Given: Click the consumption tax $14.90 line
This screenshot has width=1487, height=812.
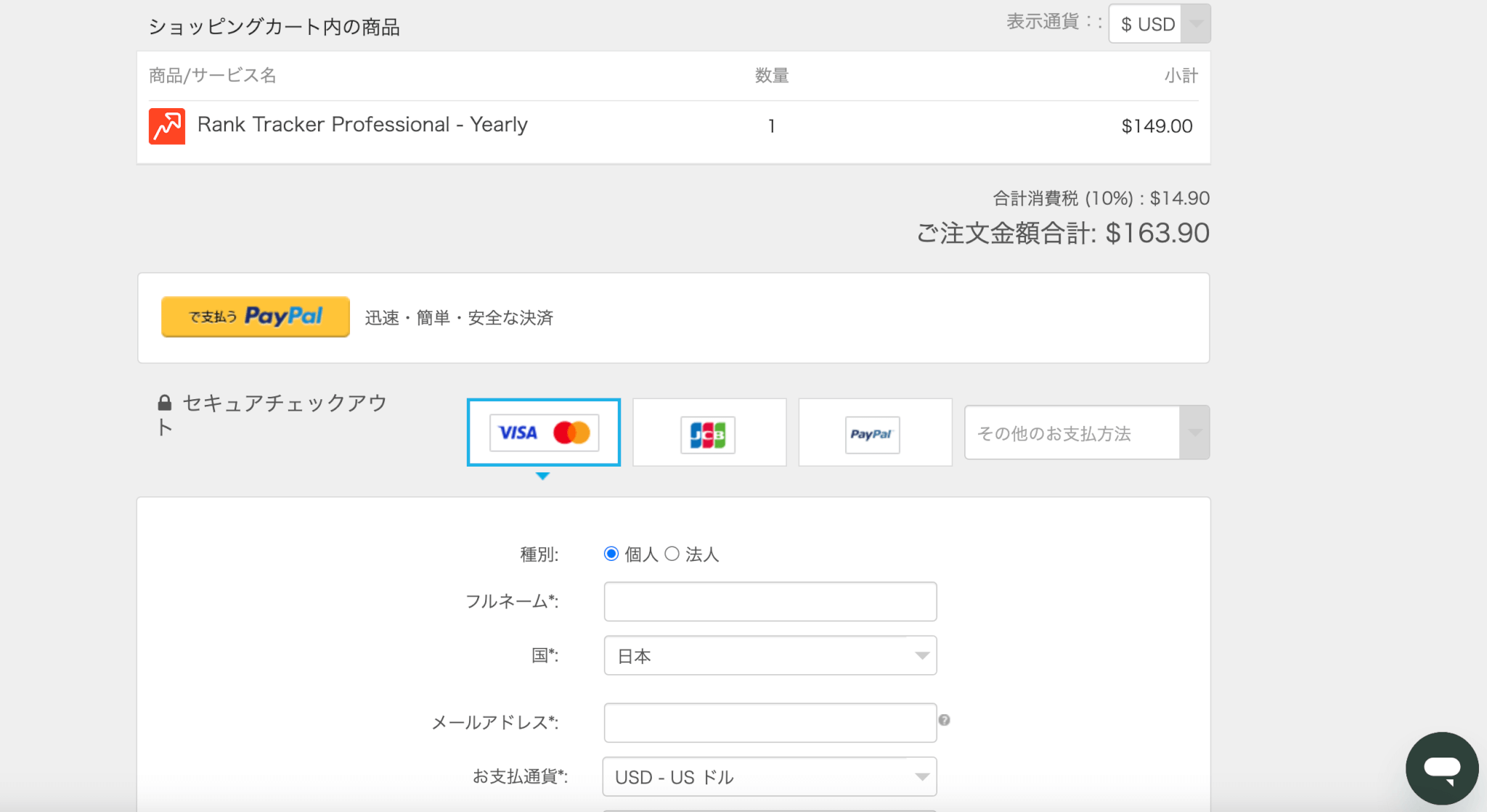Looking at the screenshot, I should [x=1101, y=198].
